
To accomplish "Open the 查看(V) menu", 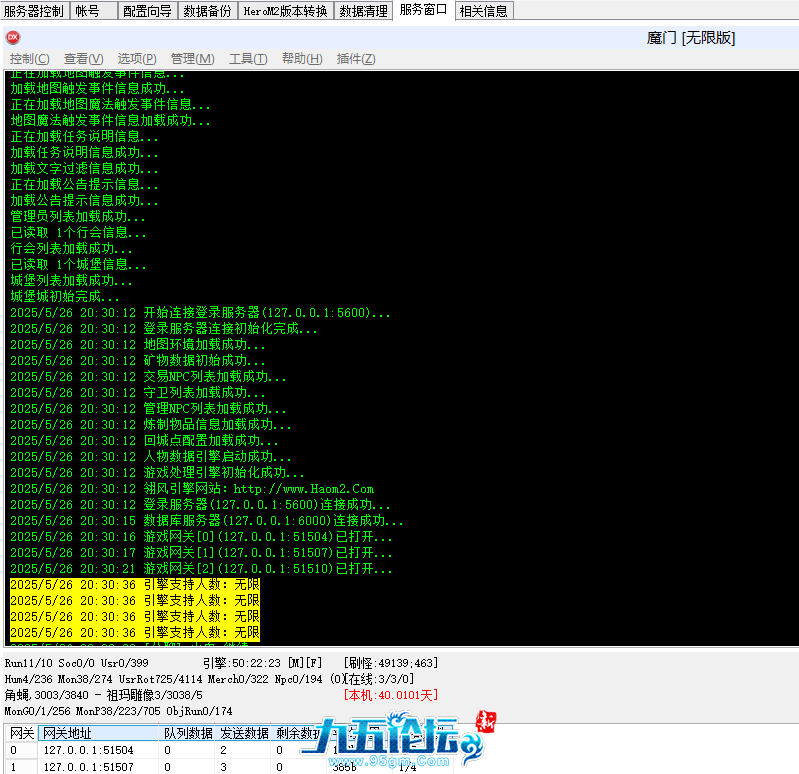I will pyautogui.click(x=84, y=59).
